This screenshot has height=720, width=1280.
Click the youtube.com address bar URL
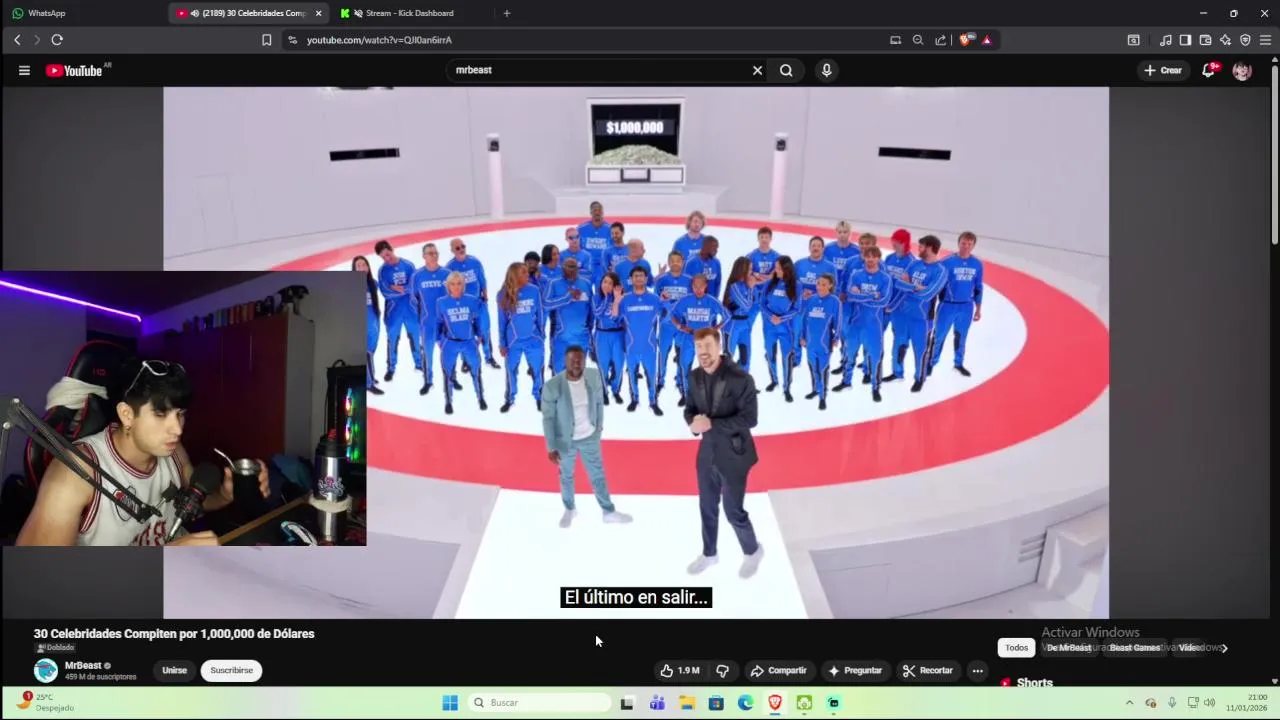[379, 40]
